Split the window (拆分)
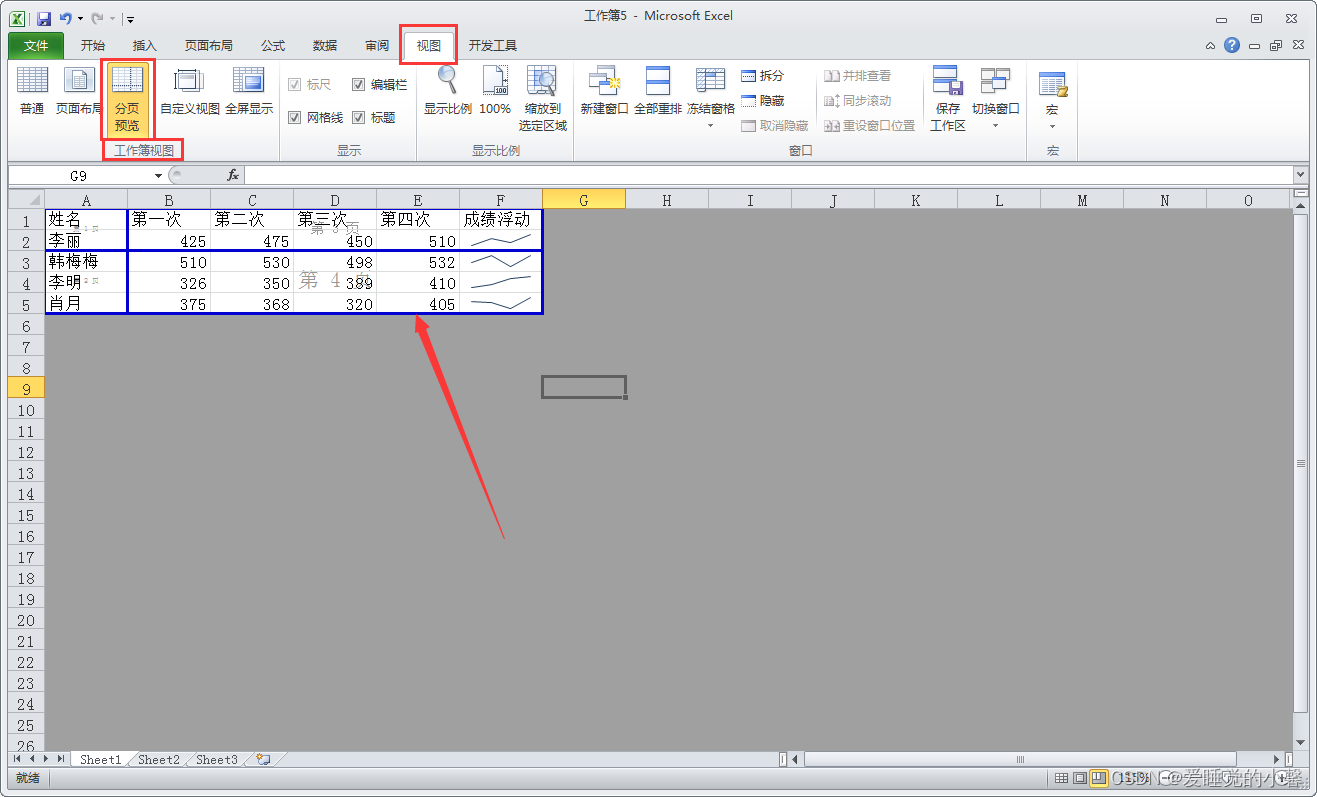 763,76
